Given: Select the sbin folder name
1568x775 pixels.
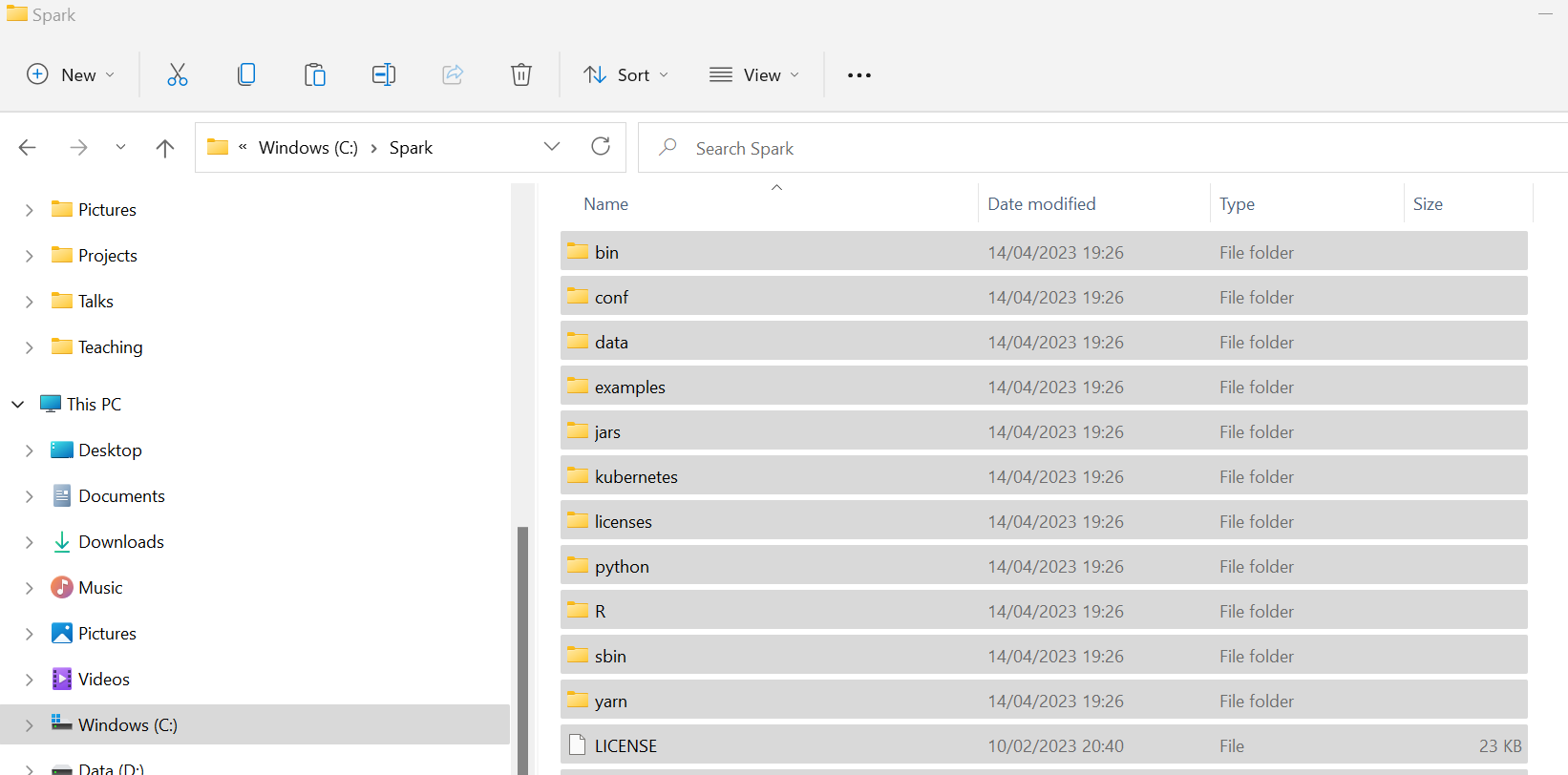Looking at the screenshot, I should [x=610, y=657].
